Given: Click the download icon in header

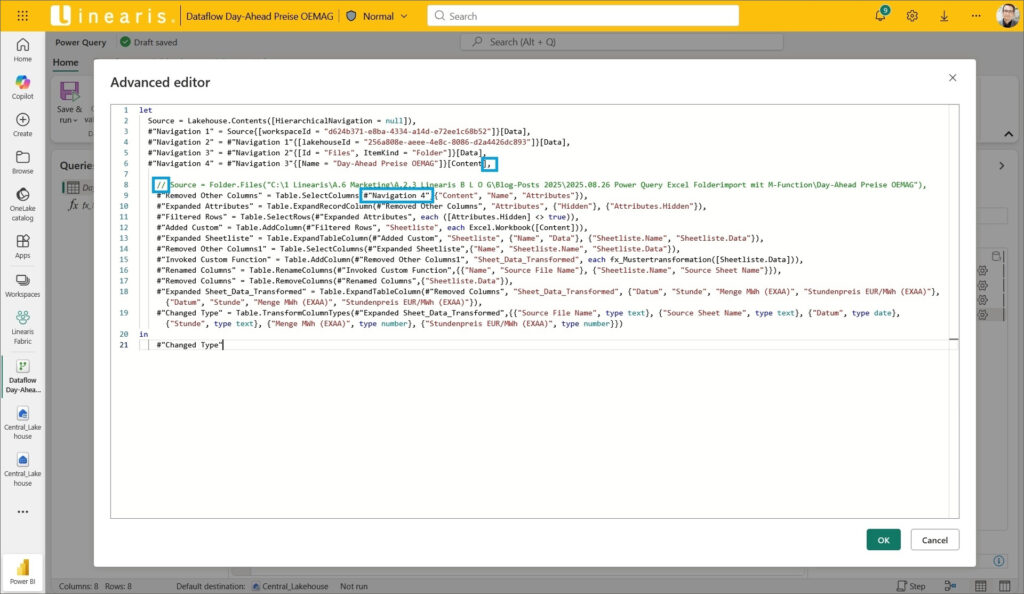Looking at the screenshot, I should (944, 16).
